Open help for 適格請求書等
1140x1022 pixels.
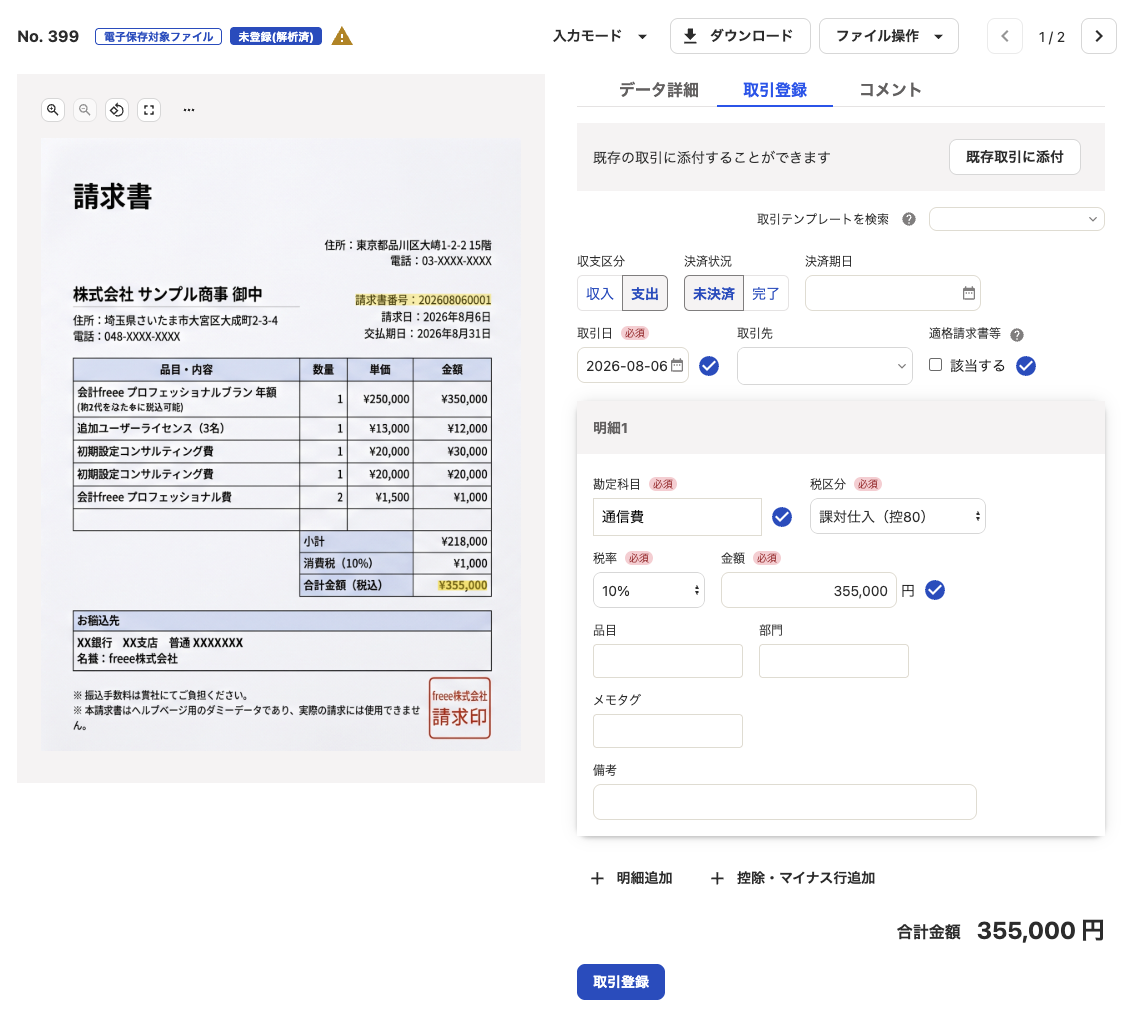1016,335
